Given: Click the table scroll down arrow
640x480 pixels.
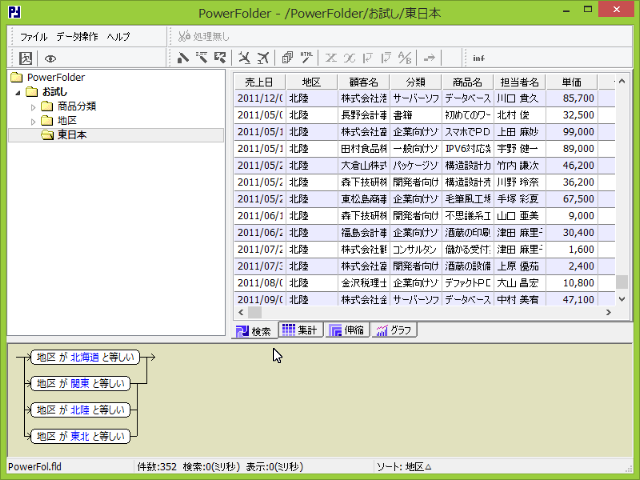Looking at the screenshot, I should 622,299.
